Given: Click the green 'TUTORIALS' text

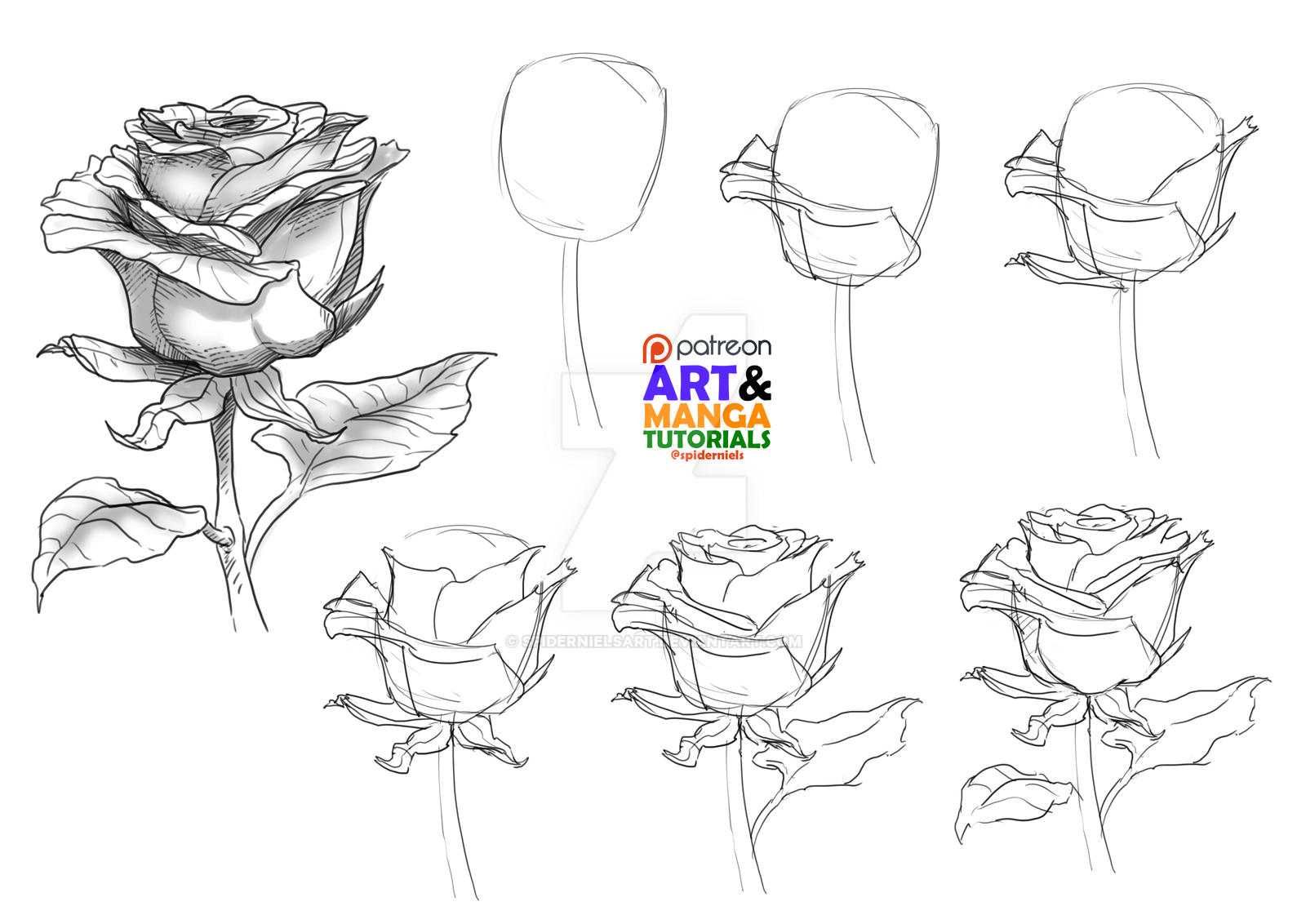Looking at the screenshot, I should coord(707,439).
